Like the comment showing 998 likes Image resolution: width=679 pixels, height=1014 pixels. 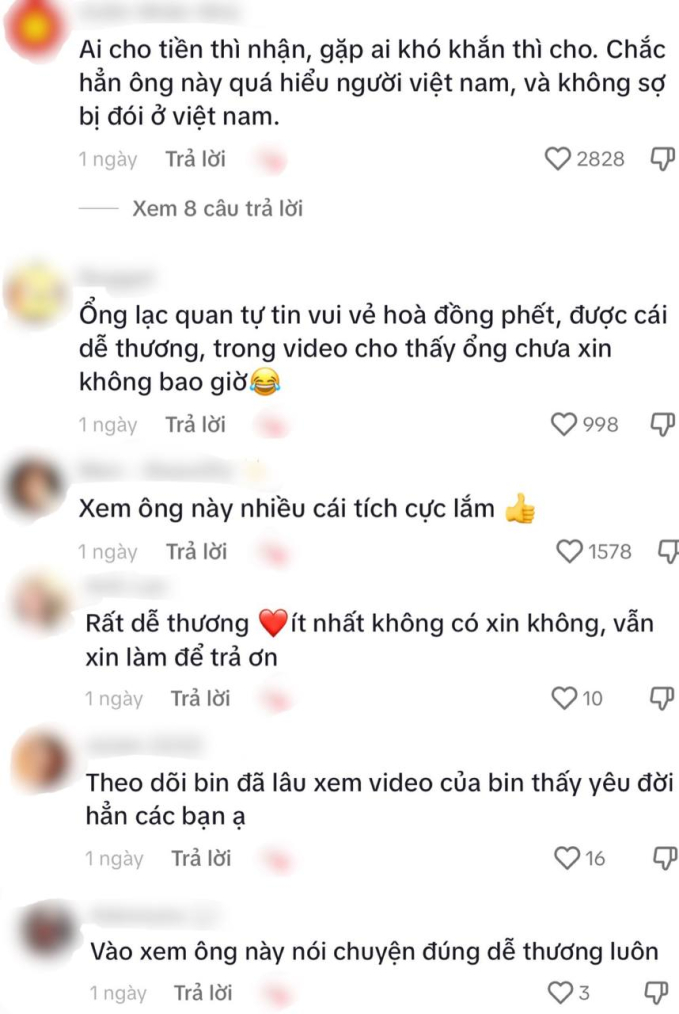[563, 424]
